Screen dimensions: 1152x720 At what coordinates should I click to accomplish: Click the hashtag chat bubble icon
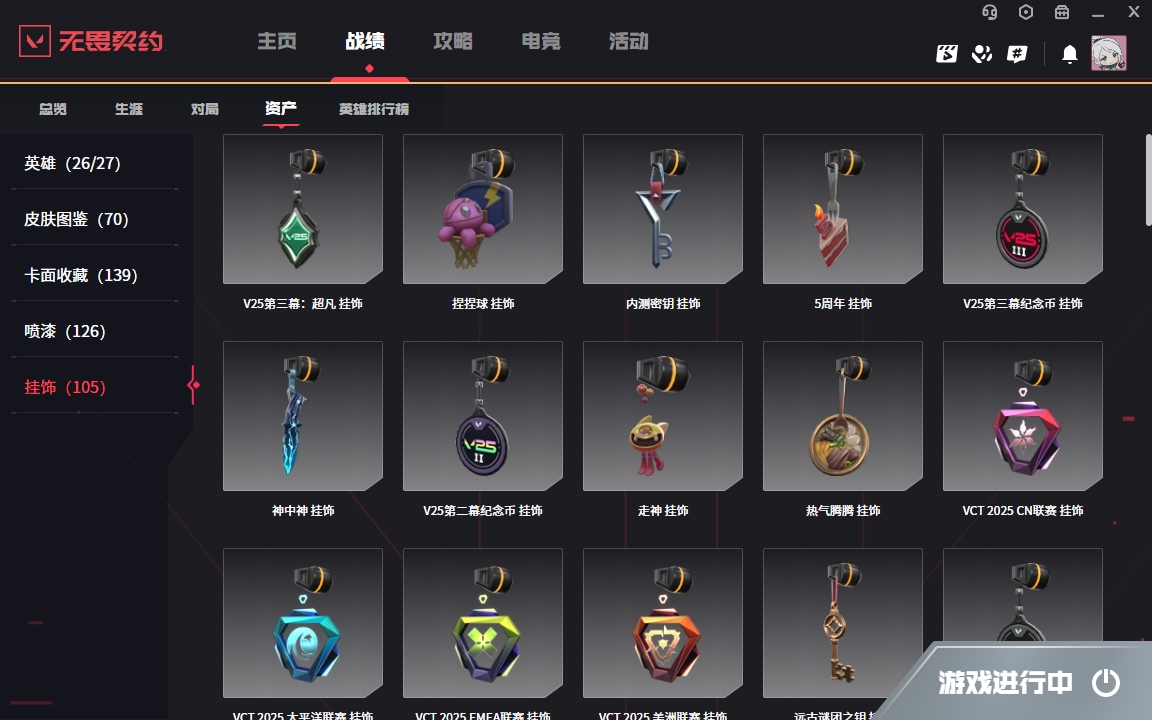click(x=1017, y=54)
